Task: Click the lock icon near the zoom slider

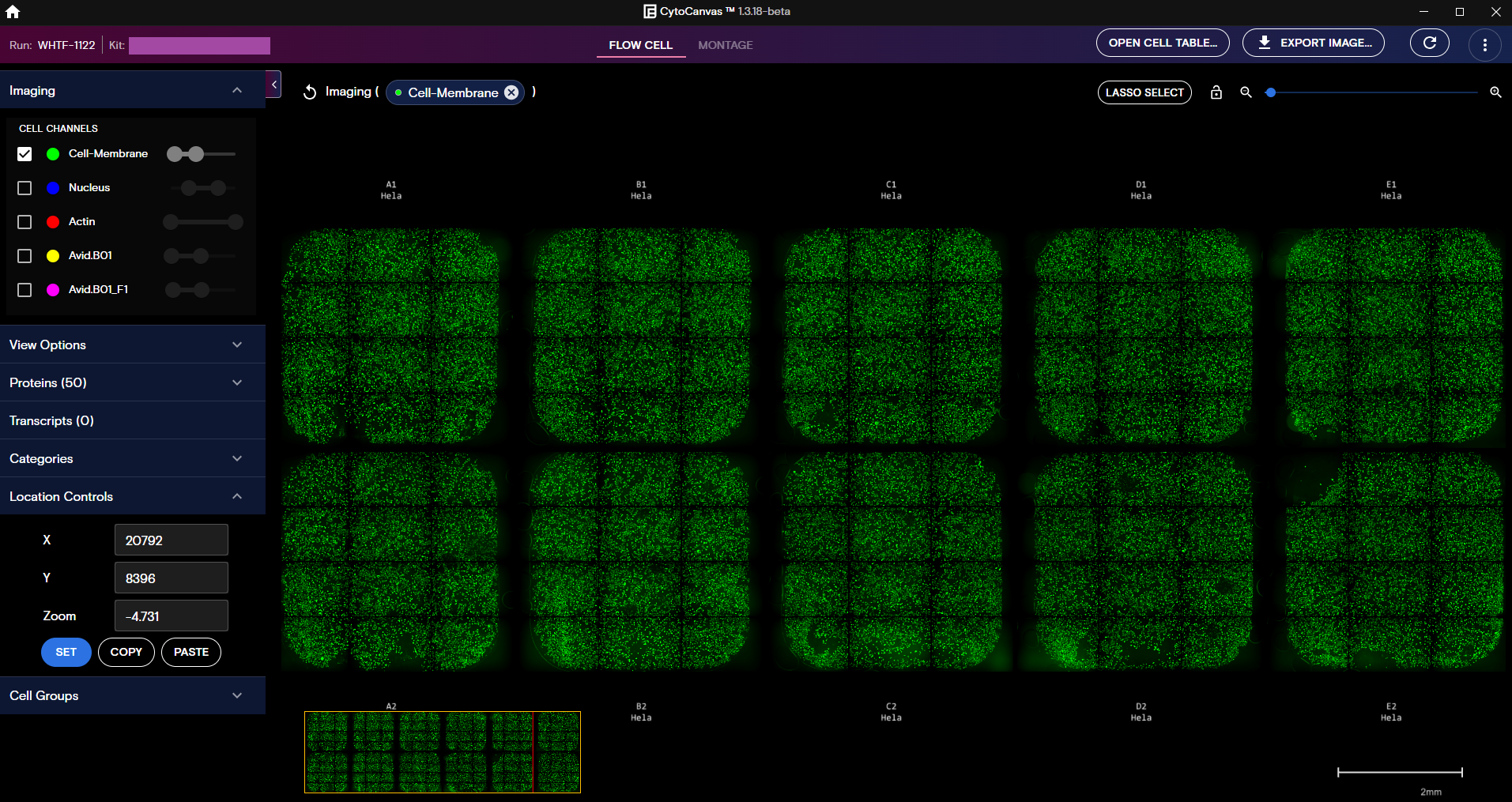Action: pos(1216,92)
